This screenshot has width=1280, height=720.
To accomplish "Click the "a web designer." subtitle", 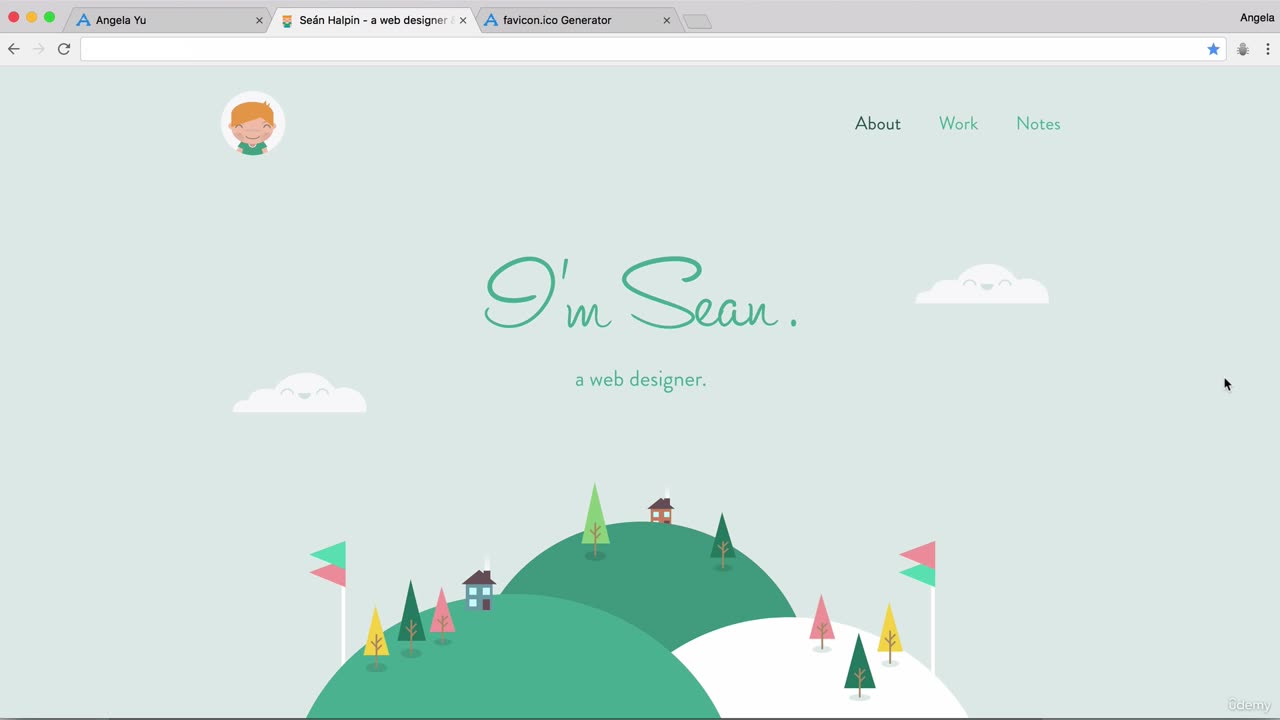I will (641, 380).
